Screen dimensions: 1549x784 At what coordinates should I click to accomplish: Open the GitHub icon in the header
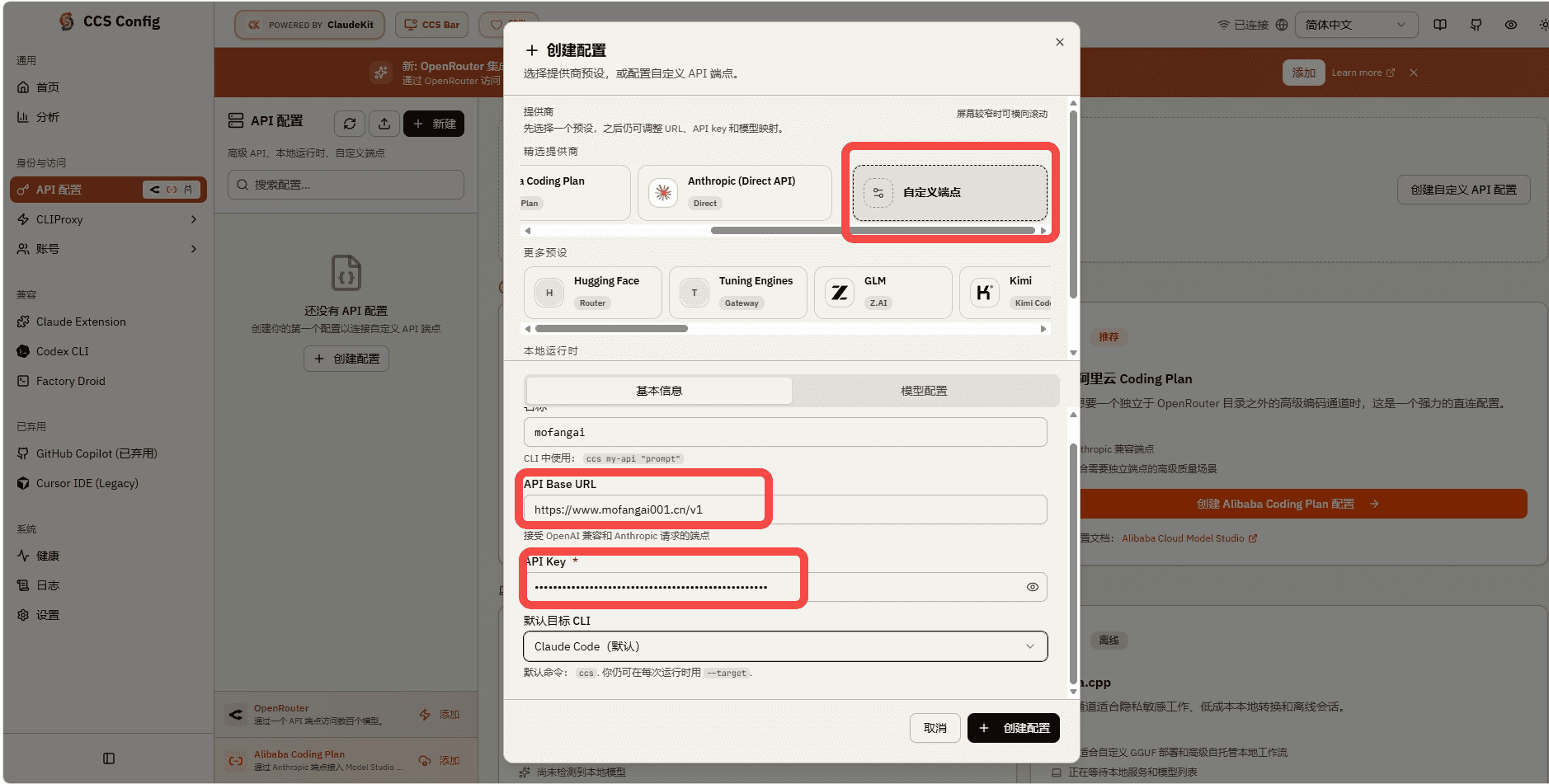click(x=1476, y=25)
